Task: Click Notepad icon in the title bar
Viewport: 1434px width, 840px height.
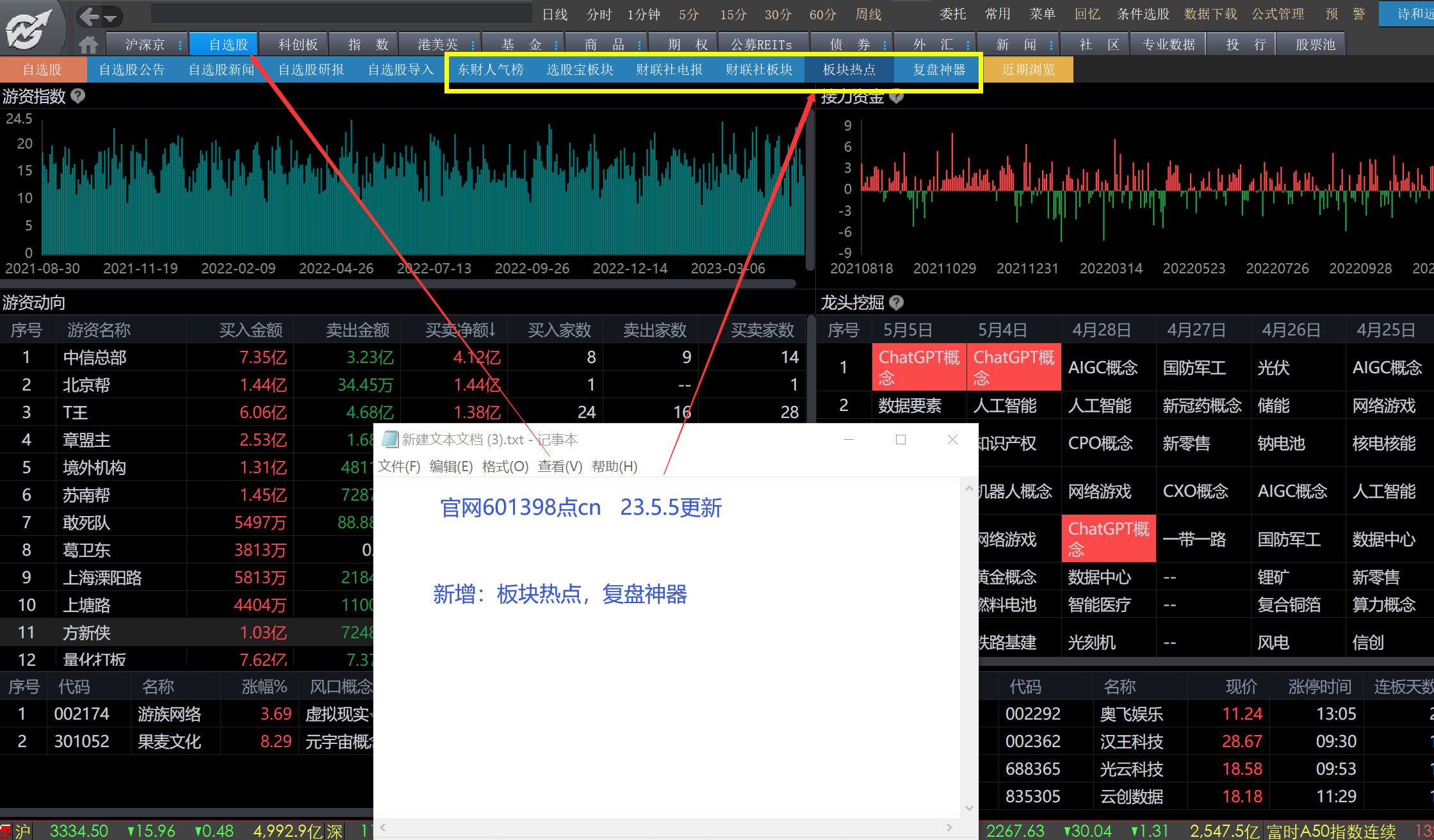Action: pyautogui.click(x=389, y=439)
